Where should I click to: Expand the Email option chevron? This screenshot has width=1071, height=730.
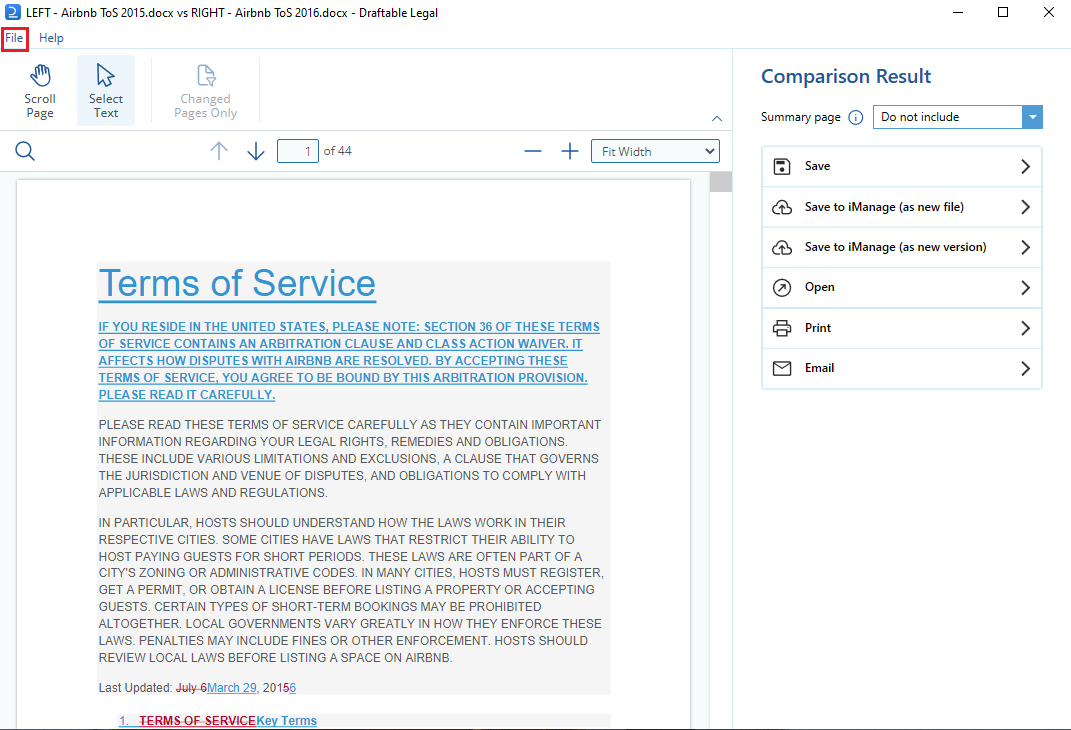(x=1025, y=369)
